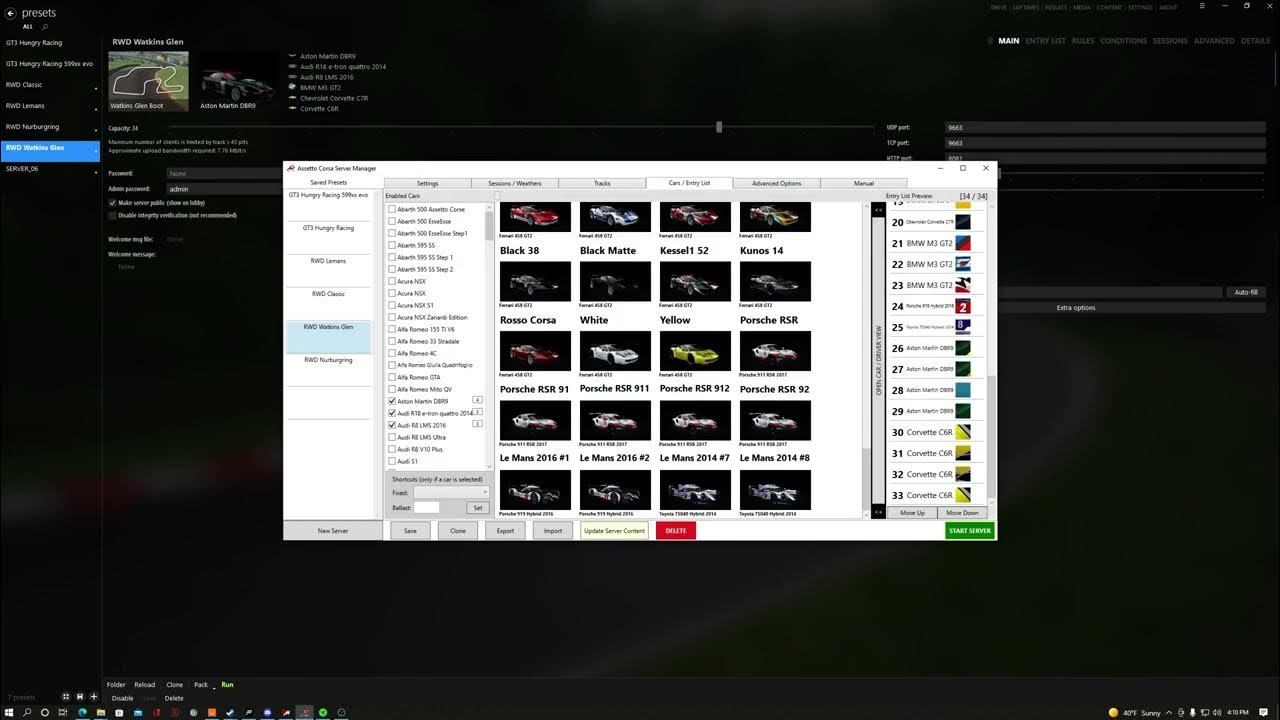Uncheck Audi R18 e-tron quattro 2014 checkbox

coord(392,413)
